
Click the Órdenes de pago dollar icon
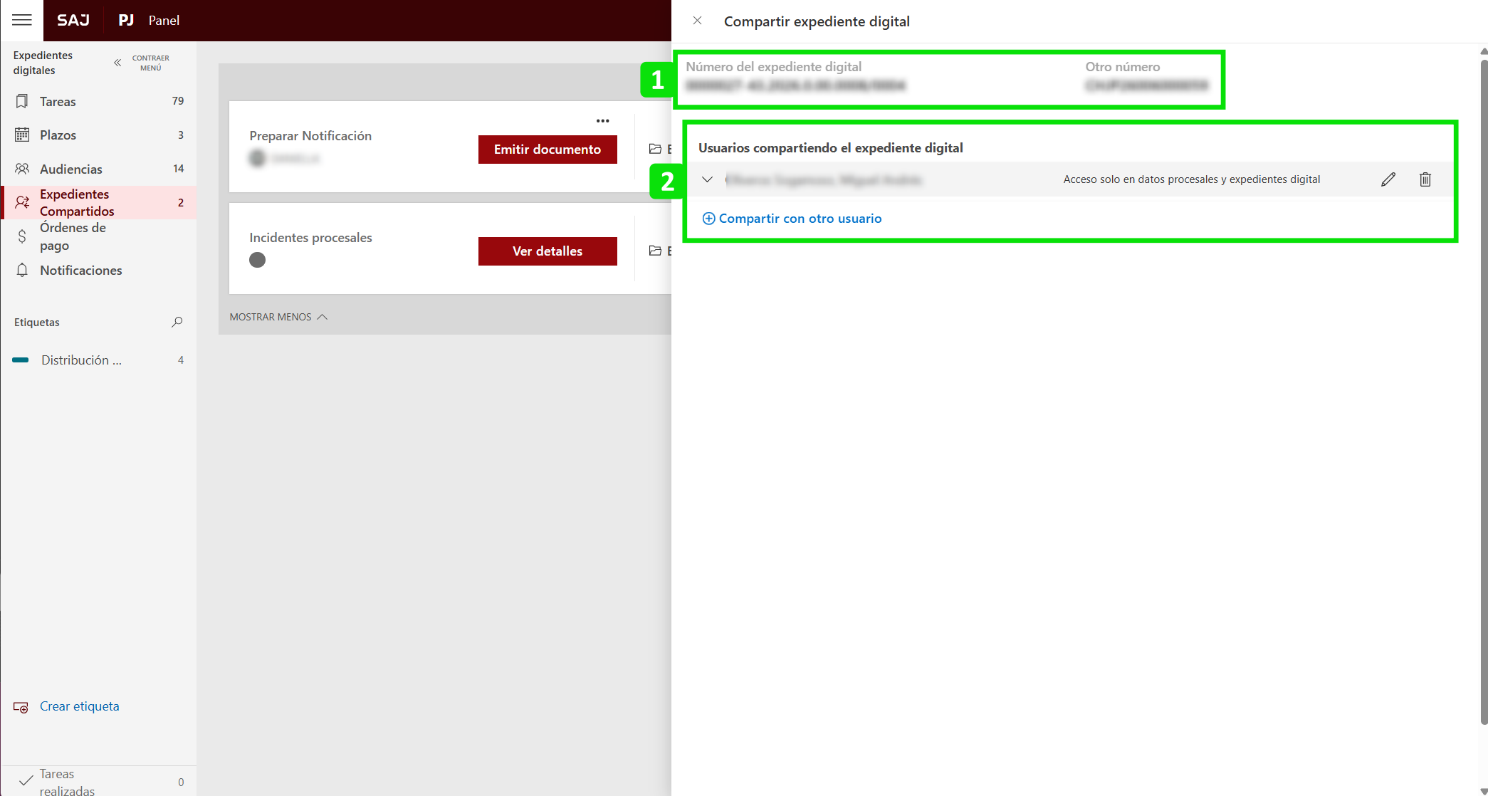click(x=22, y=237)
